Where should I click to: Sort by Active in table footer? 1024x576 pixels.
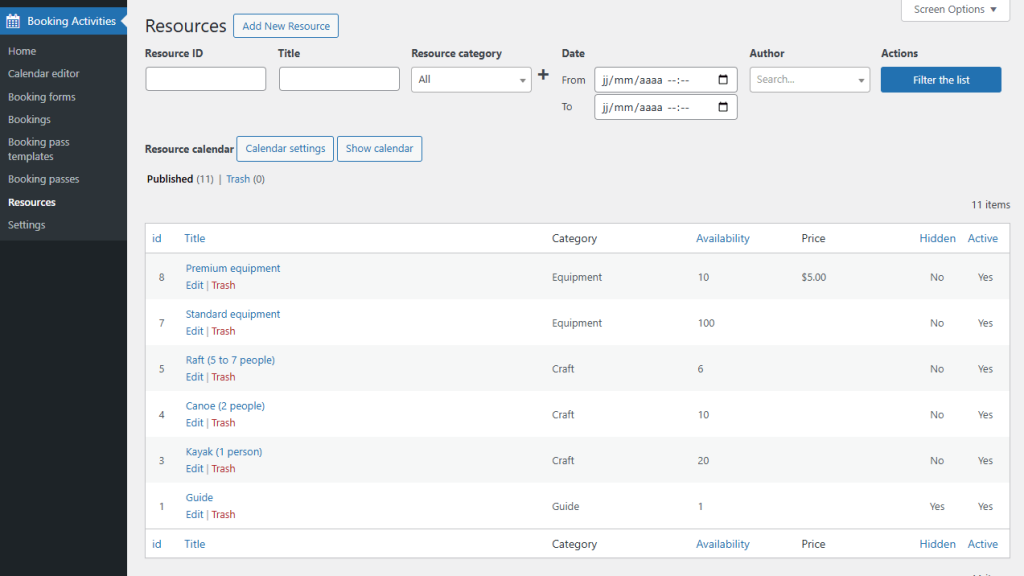click(x=983, y=544)
